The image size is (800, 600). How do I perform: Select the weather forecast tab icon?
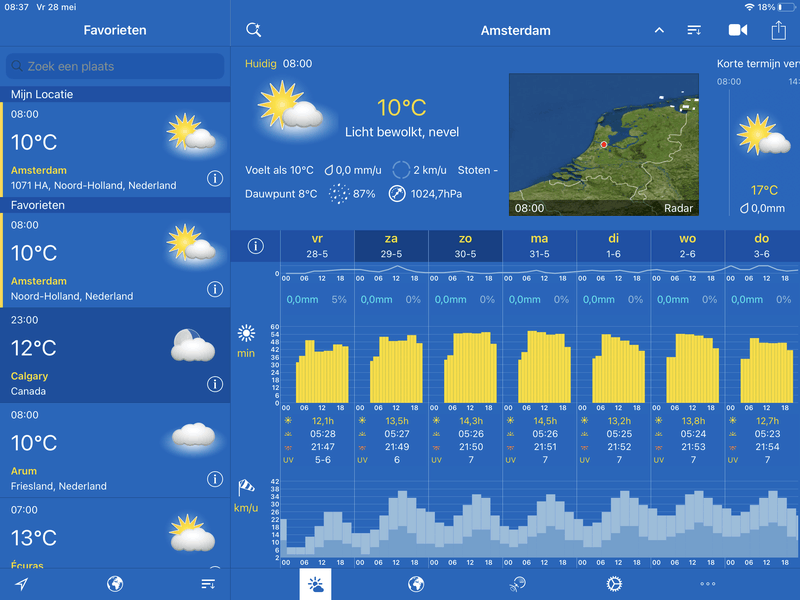point(315,584)
